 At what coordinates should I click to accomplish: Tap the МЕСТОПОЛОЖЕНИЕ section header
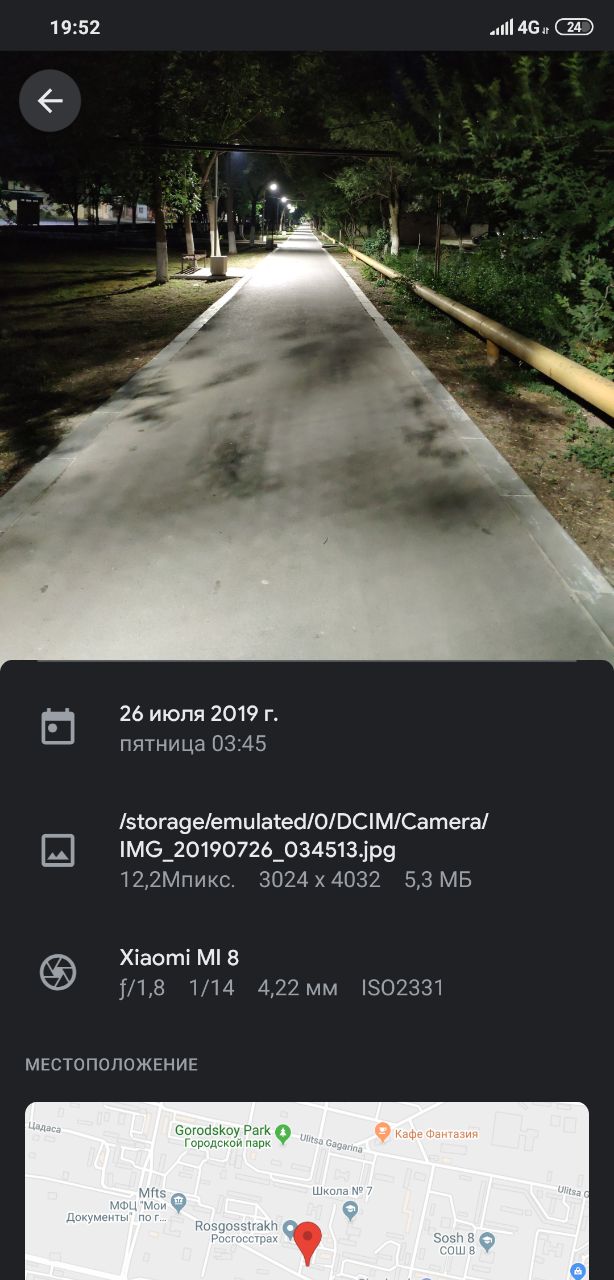point(111,1065)
